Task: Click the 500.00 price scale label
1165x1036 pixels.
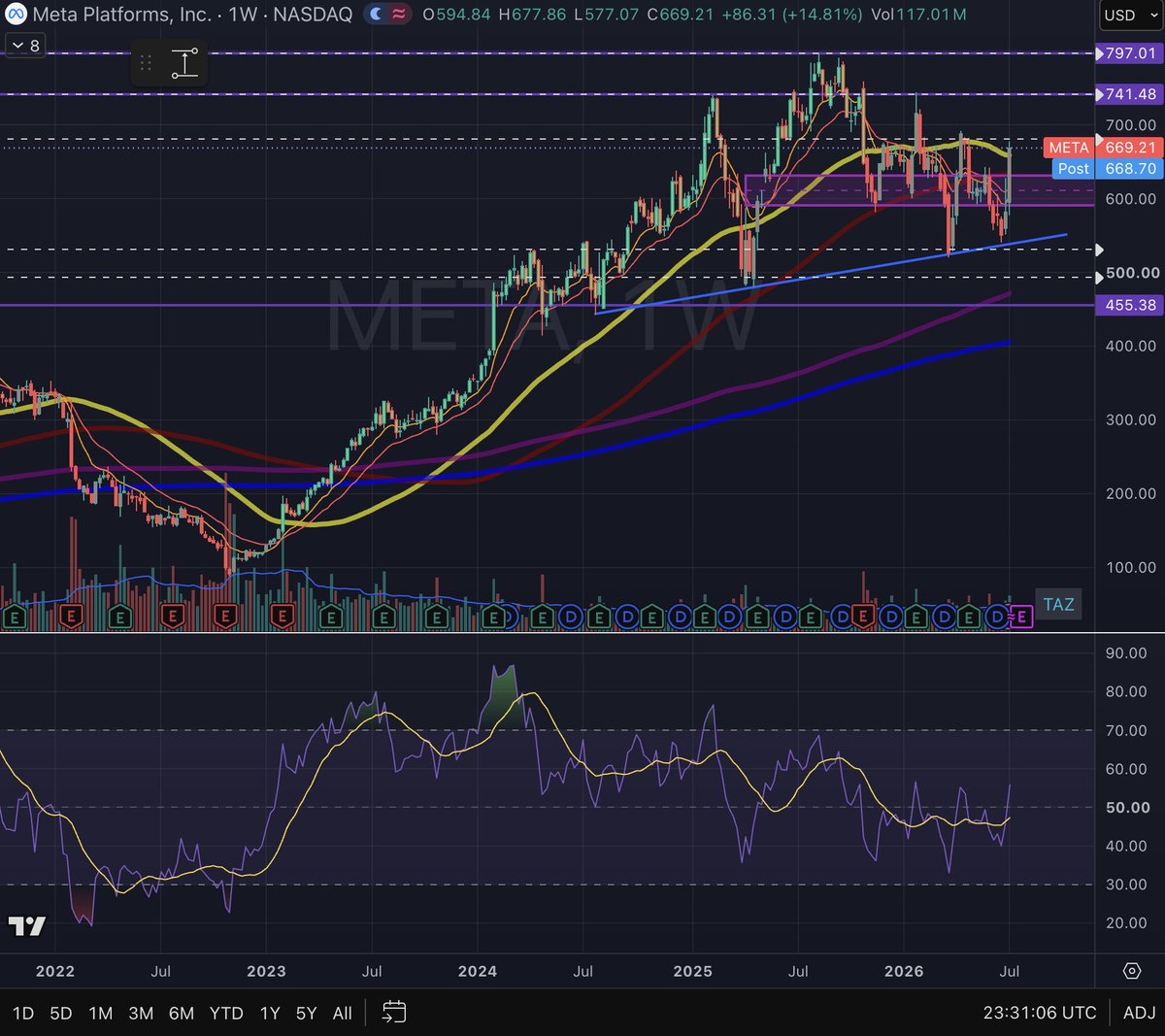Action: tap(1132, 273)
